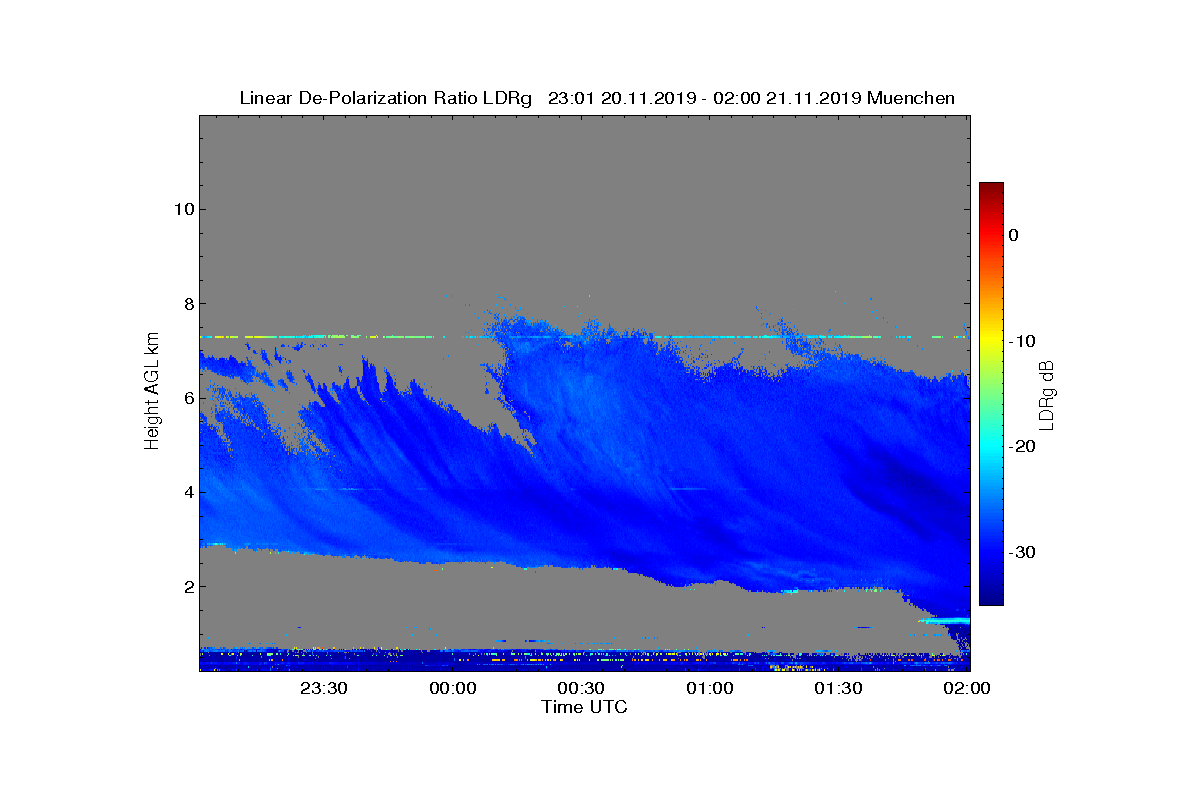Click the colorbar tick label '0'

(1013, 235)
